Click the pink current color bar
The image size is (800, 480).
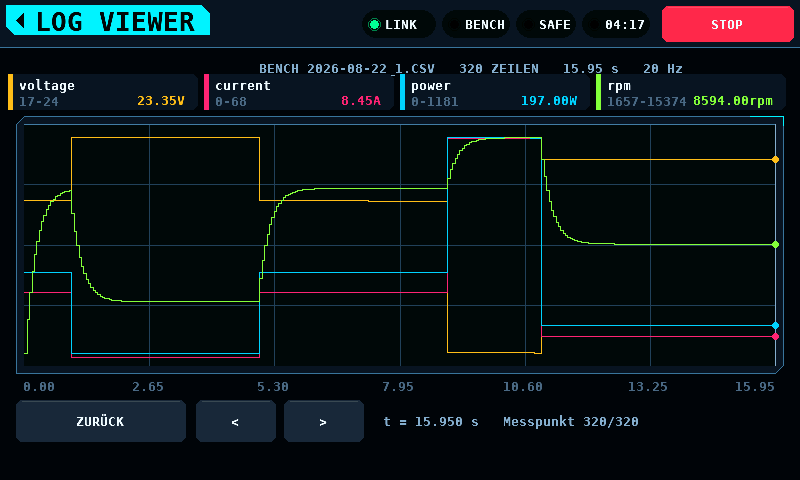tap(206, 92)
